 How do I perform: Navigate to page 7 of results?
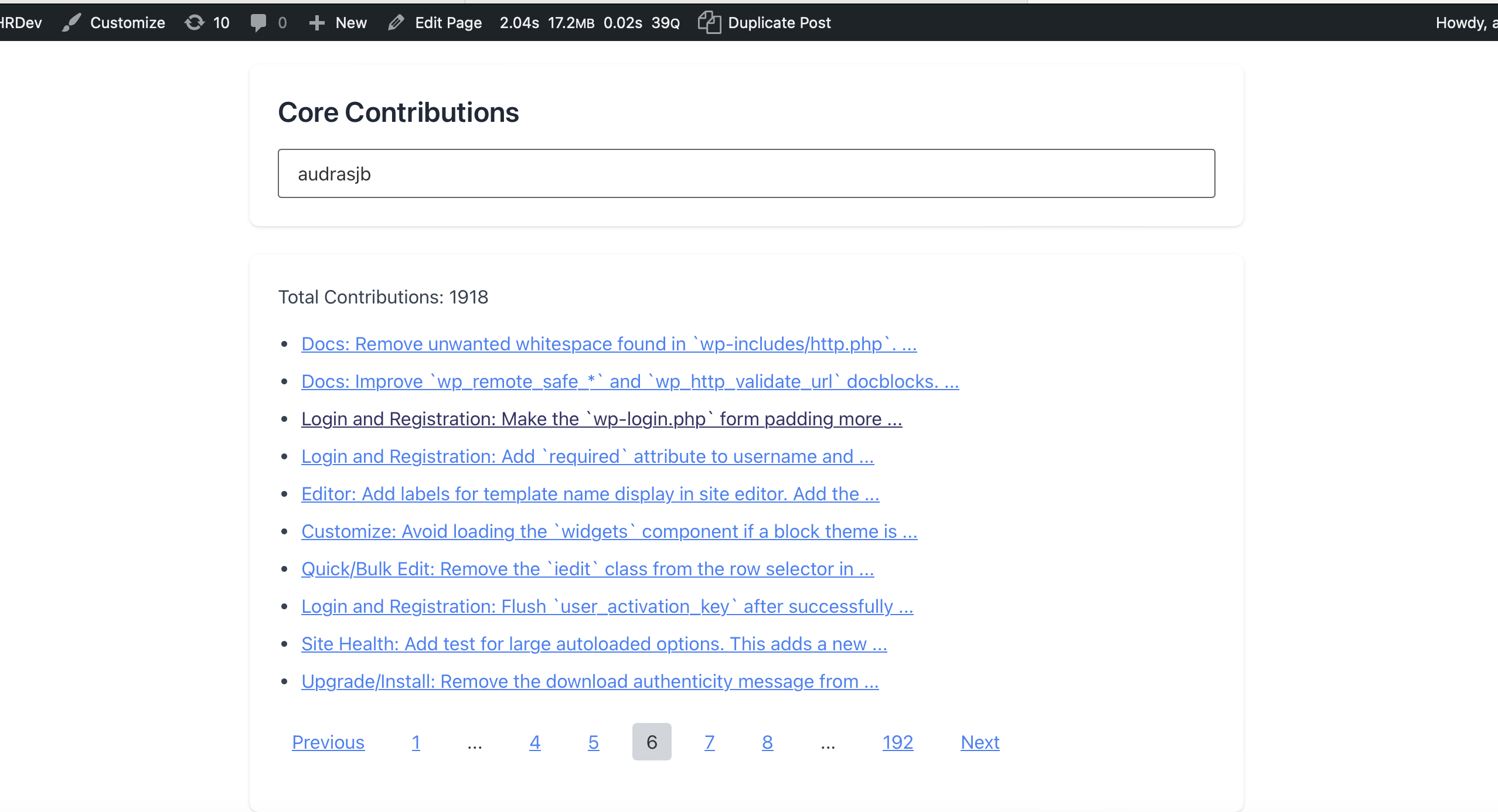coord(709,742)
